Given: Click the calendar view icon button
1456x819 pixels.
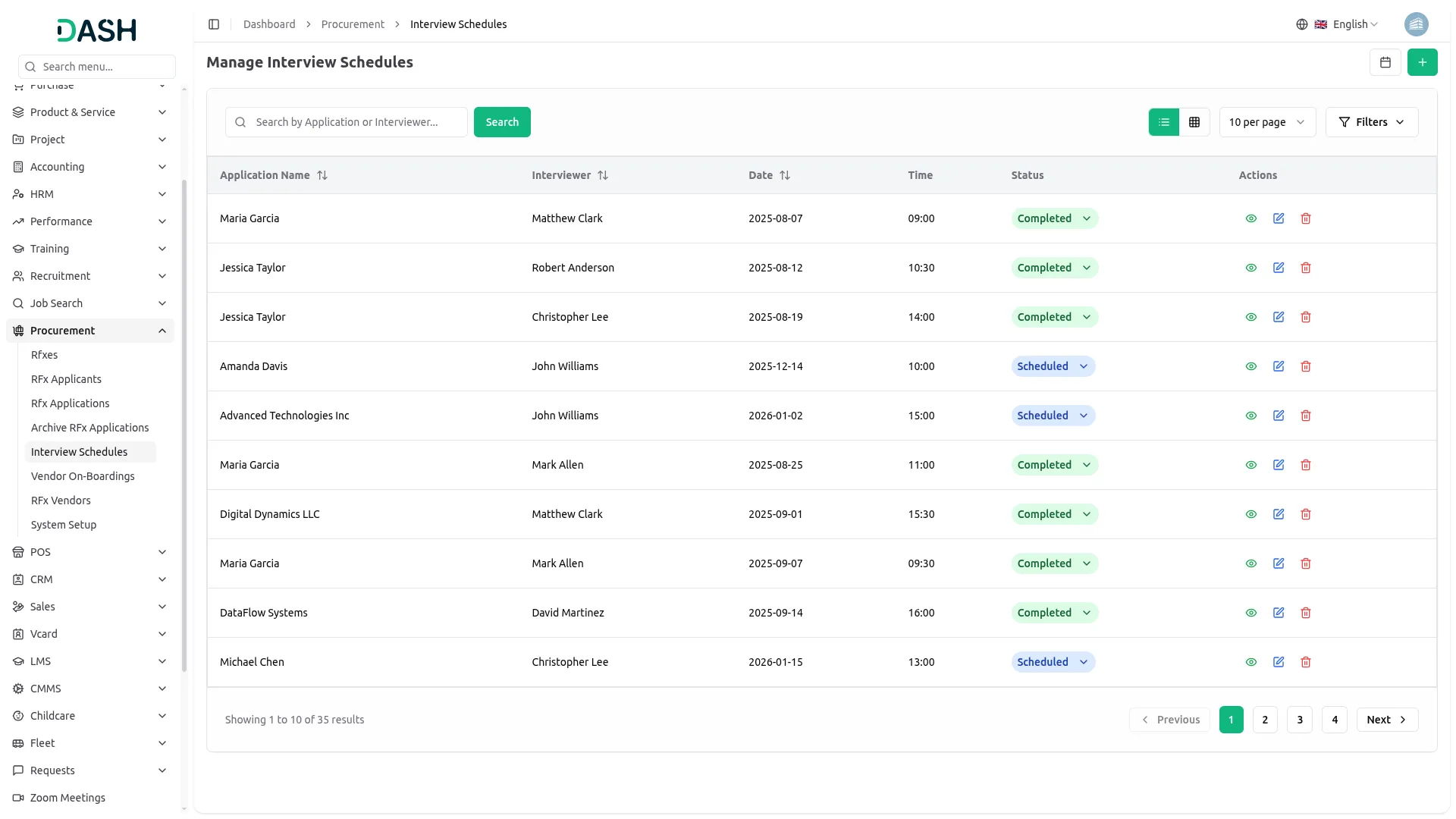Looking at the screenshot, I should 1385,62.
